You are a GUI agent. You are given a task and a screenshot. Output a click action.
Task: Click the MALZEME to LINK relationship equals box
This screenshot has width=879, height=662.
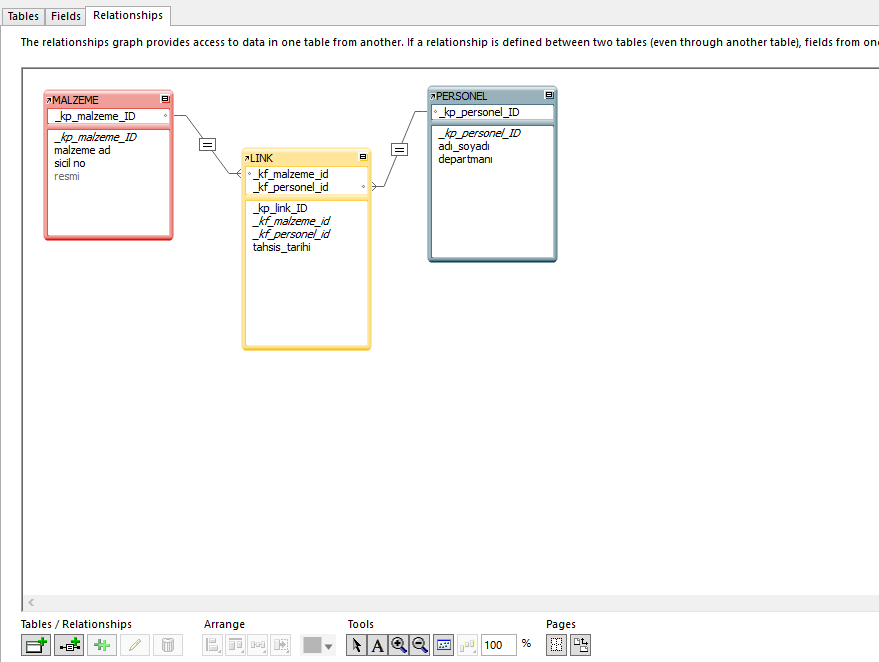pos(207,144)
